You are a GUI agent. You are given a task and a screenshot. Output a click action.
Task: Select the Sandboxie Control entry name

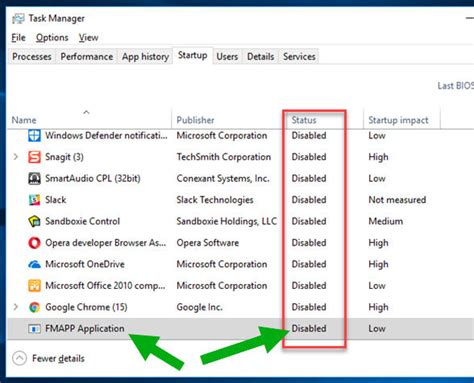point(82,221)
